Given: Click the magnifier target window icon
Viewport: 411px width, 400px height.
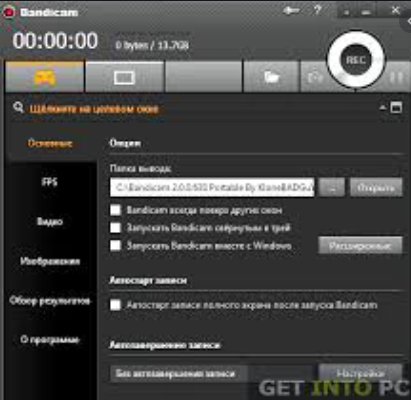Looking at the screenshot, I should [x=18, y=107].
